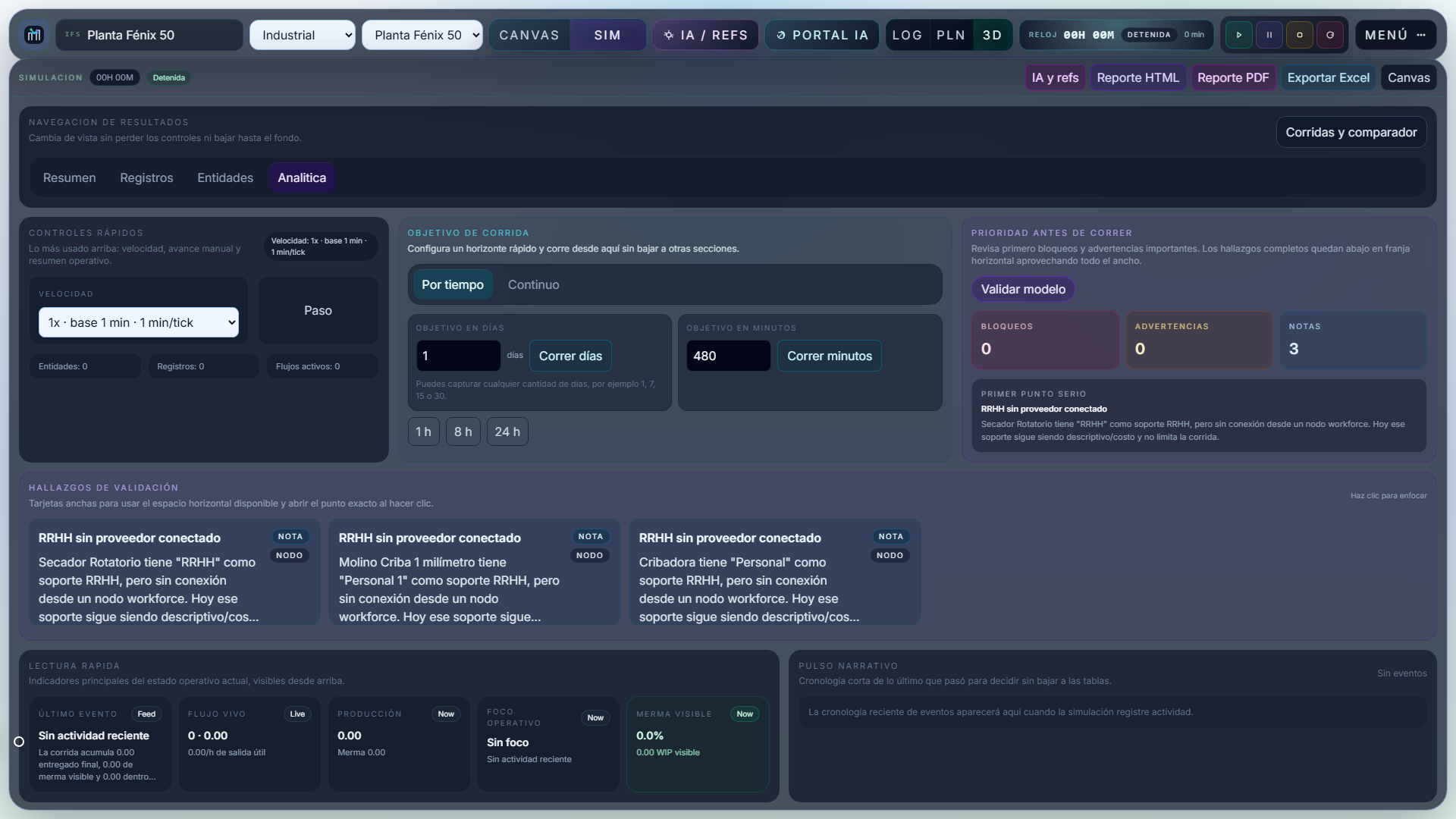Select the Analitica tab
The image size is (1456, 819).
[x=302, y=177]
